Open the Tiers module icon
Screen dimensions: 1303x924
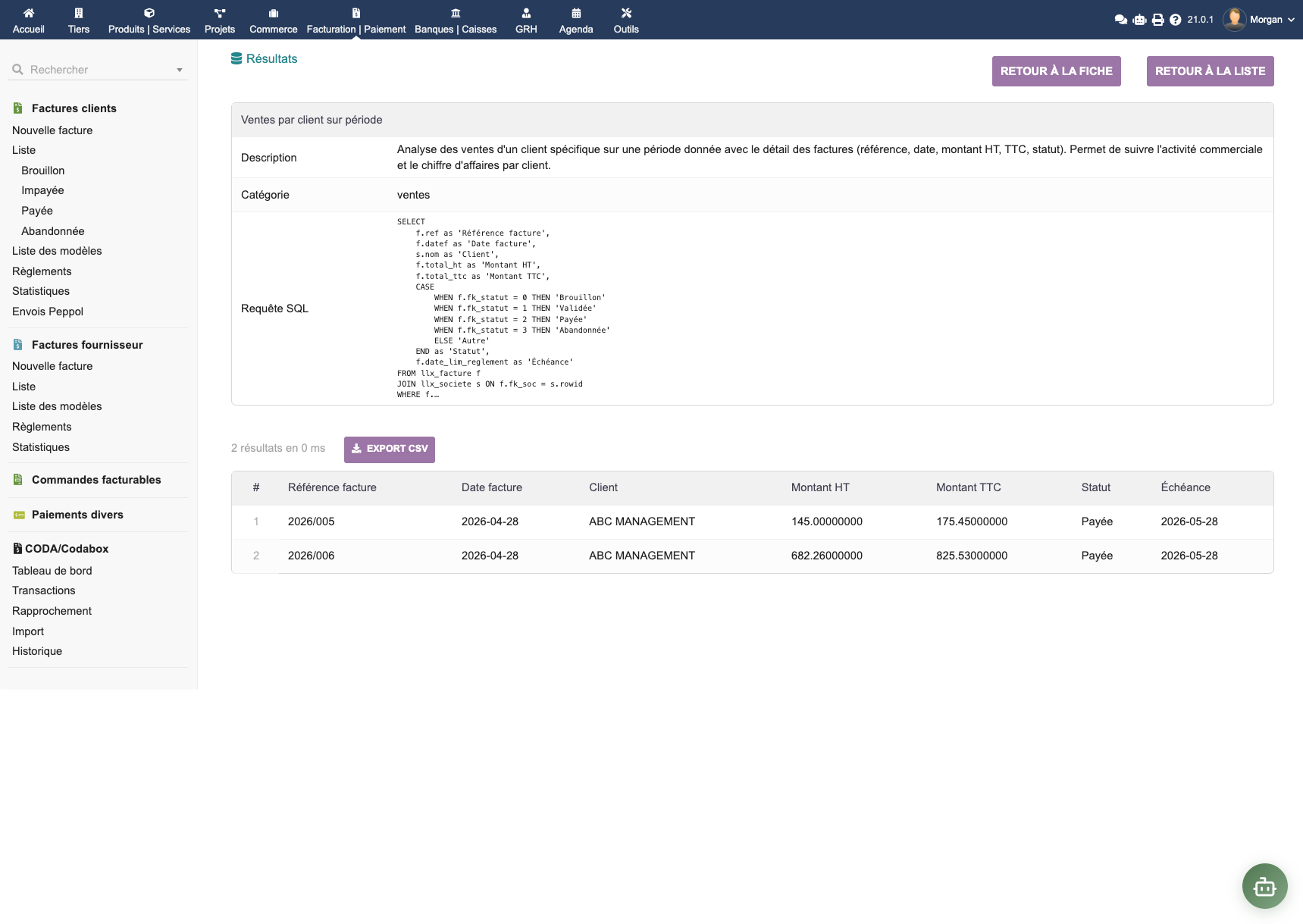pos(79,13)
